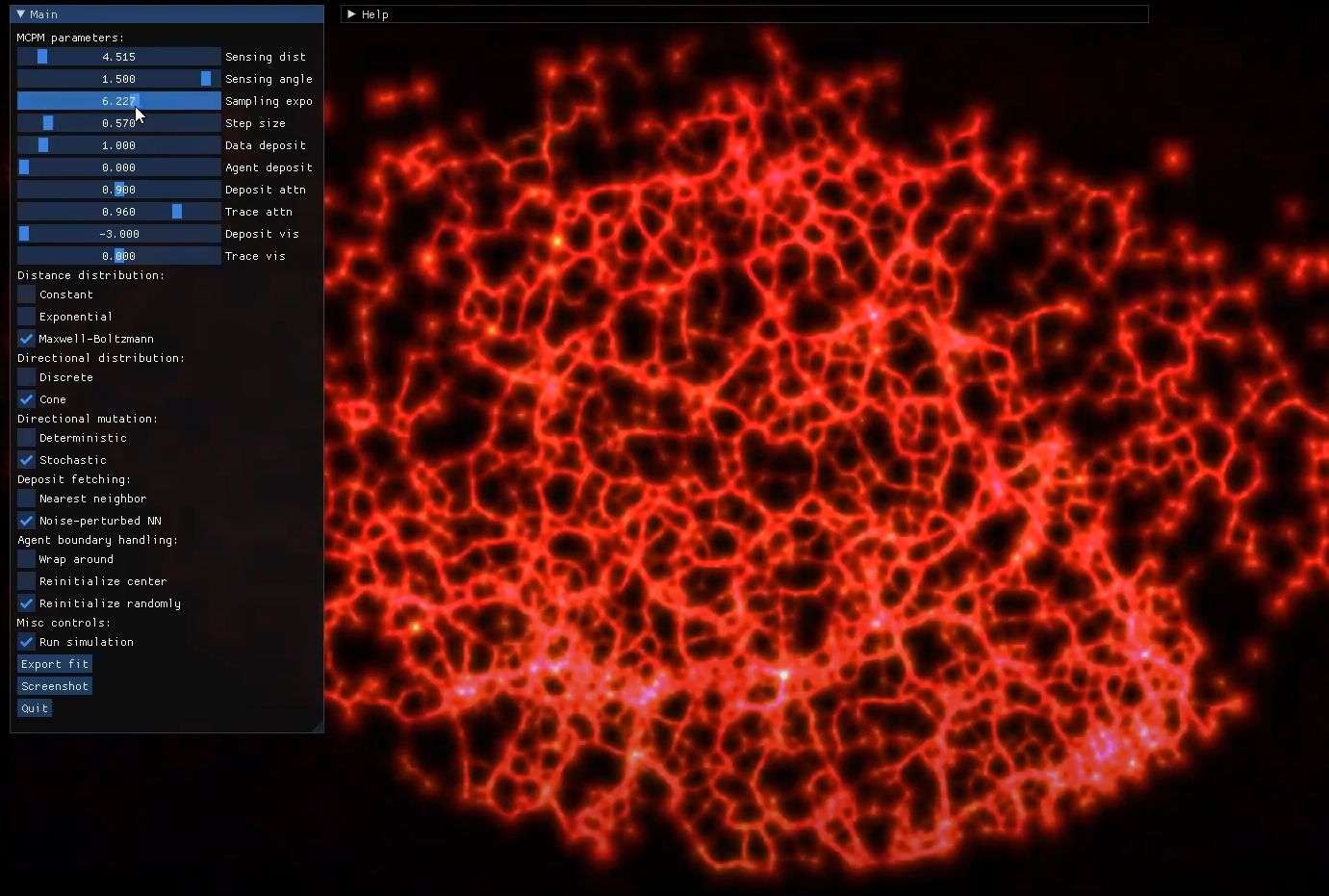Toggle the Maxwell-Boltzmann checkbox
Screen dimensions: 1329x896
[x=27, y=339]
